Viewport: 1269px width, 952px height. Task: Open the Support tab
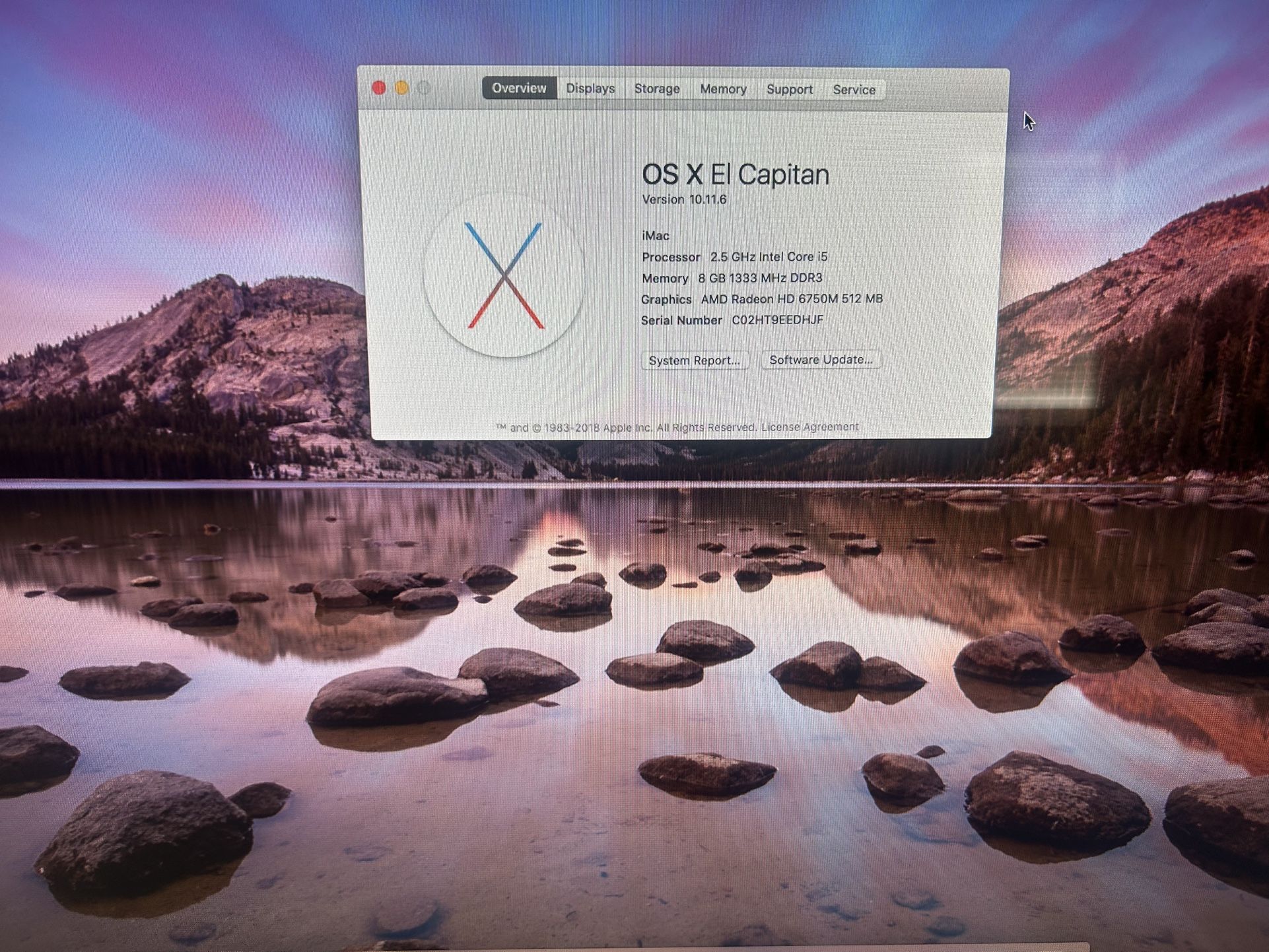pyautogui.click(x=790, y=89)
